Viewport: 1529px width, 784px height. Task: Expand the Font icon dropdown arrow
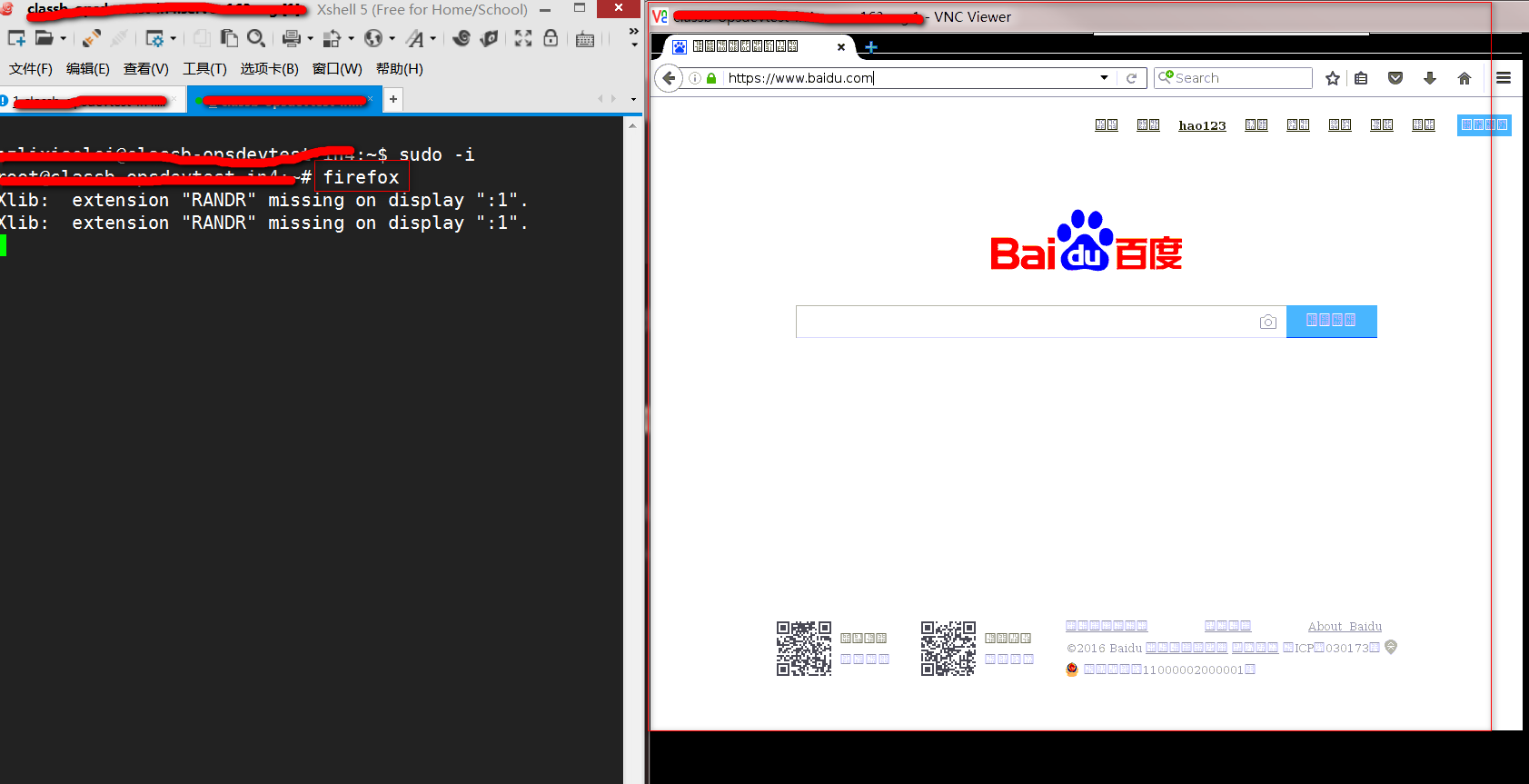tap(432, 38)
